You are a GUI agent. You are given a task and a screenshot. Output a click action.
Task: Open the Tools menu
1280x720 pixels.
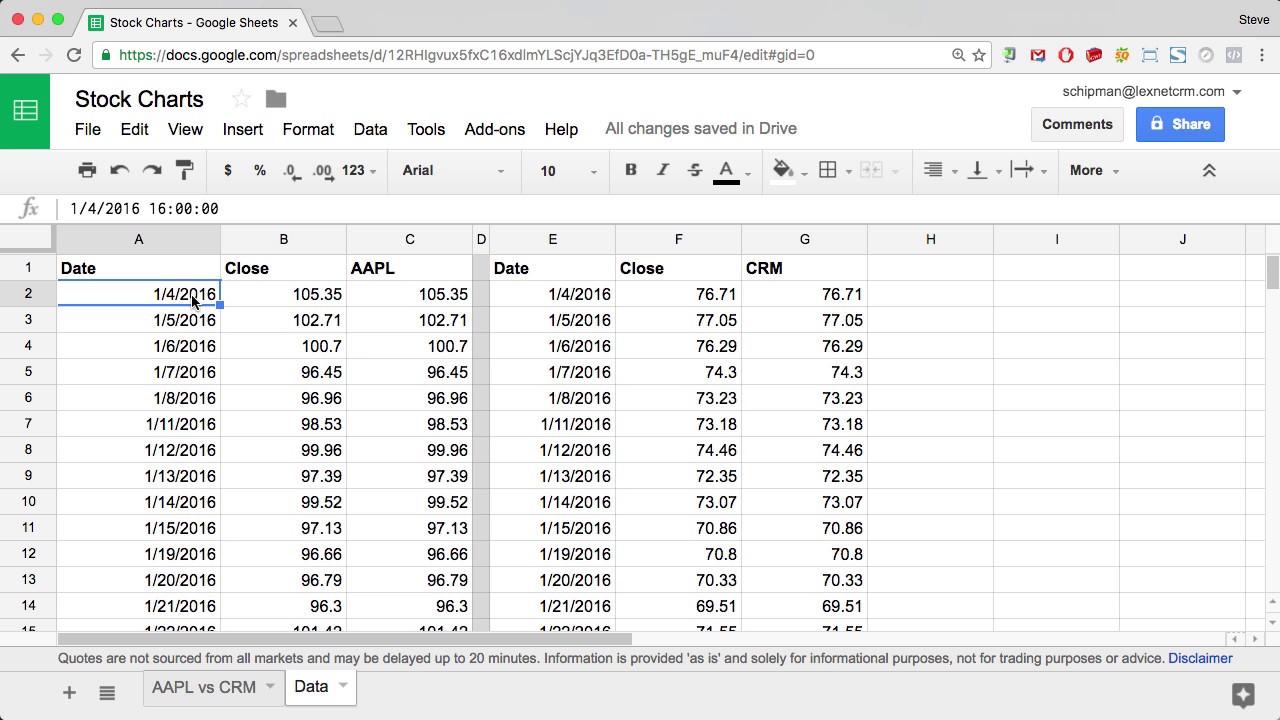426,129
